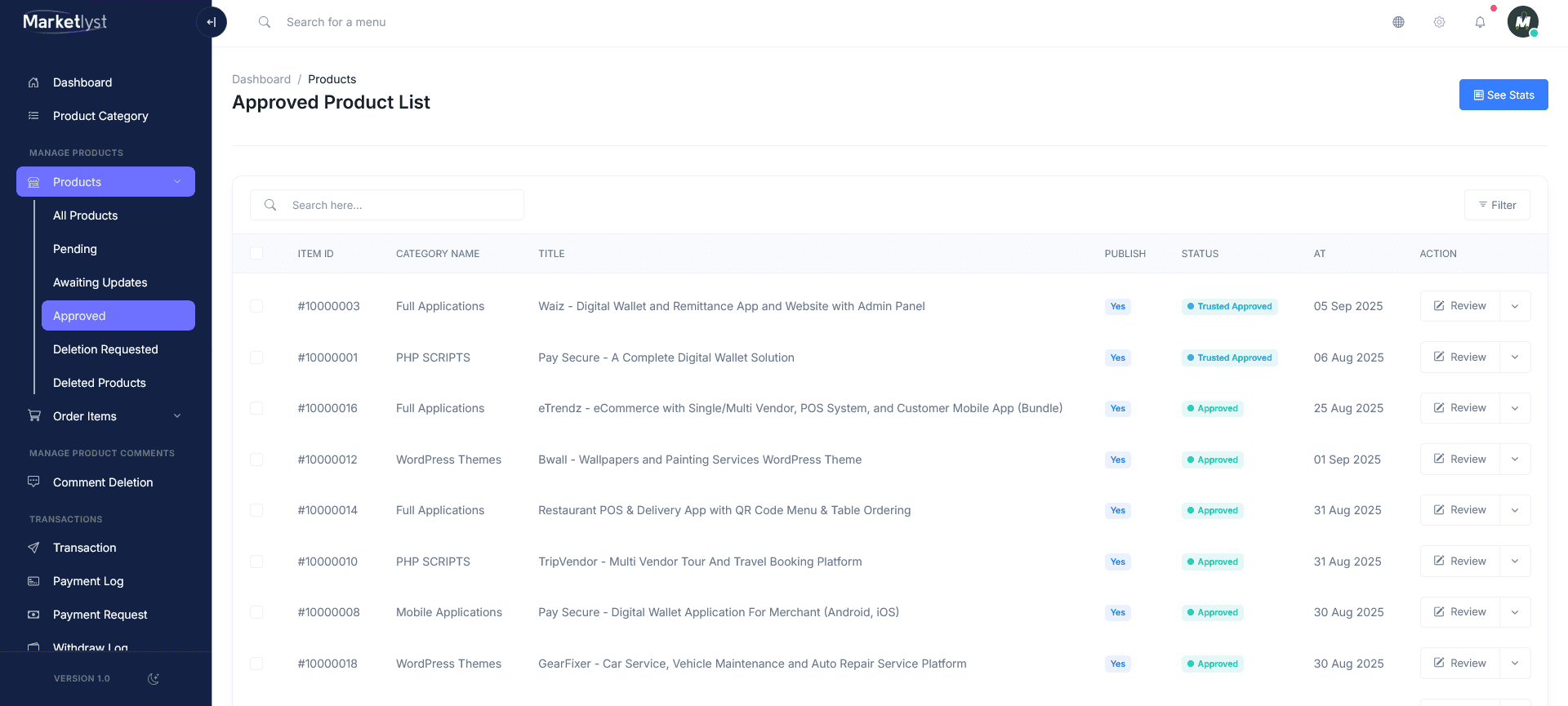The height and width of the screenshot is (706, 1568).
Task: Open action dropdown for item #10000001
Action: [1515, 357]
